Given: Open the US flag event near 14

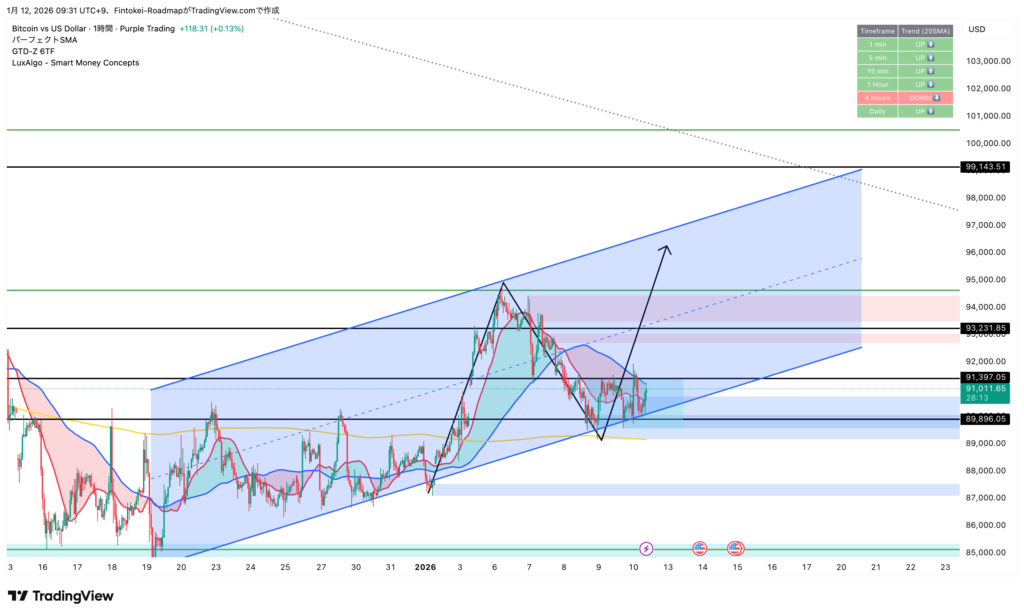Looking at the screenshot, I should coord(700,548).
